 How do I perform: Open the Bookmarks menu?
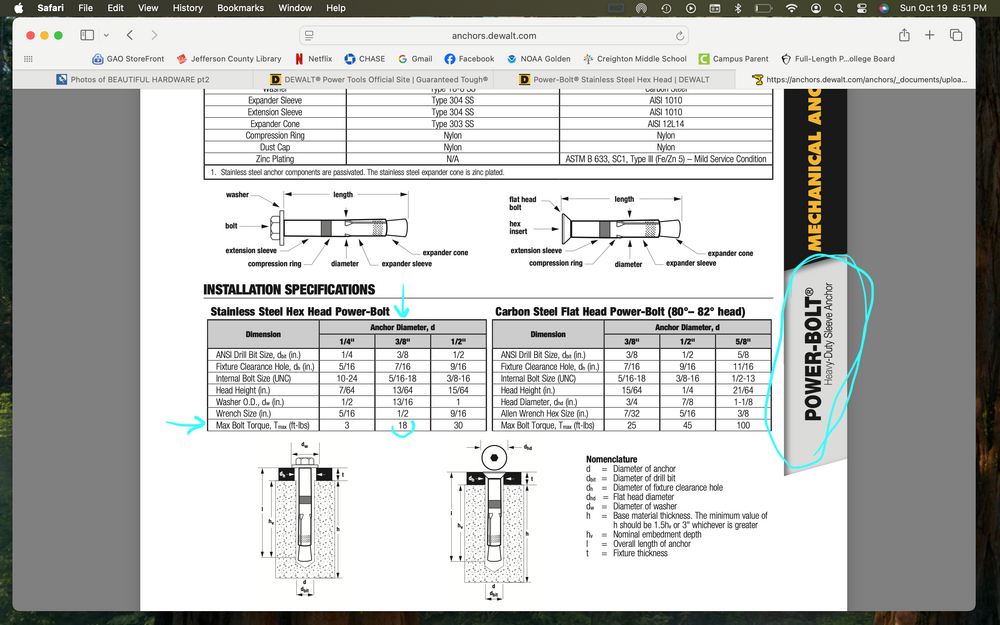(x=240, y=8)
